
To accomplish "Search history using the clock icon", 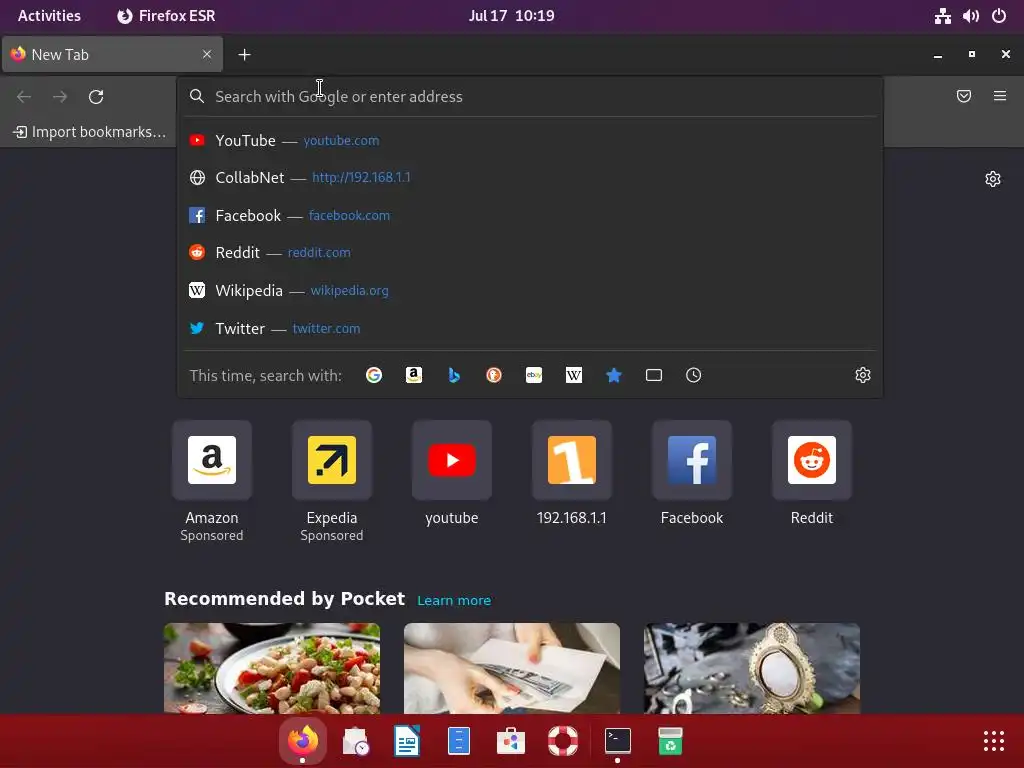I will (x=694, y=375).
